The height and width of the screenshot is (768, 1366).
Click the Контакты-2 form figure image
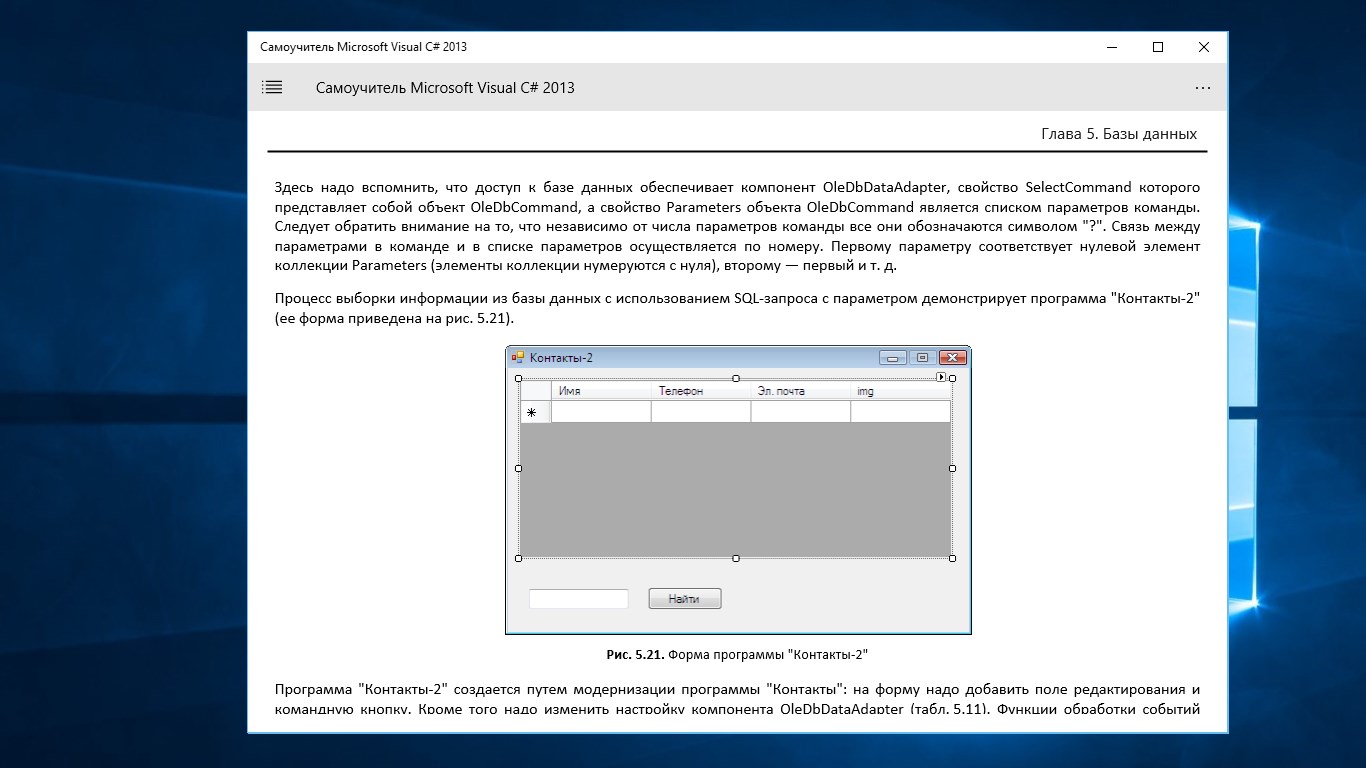pos(738,490)
